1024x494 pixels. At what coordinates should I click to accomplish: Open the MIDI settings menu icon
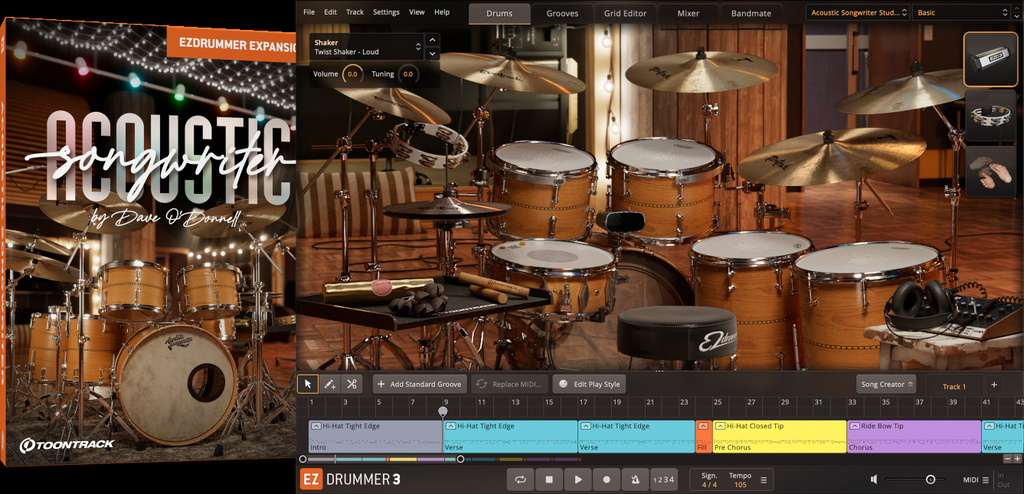coord(985,480)
